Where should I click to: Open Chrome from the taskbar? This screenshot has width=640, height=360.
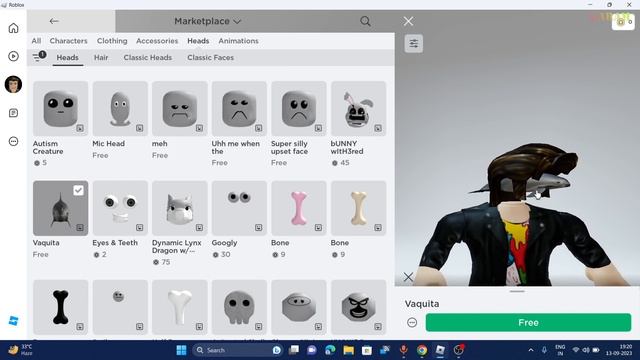(422, 350)
